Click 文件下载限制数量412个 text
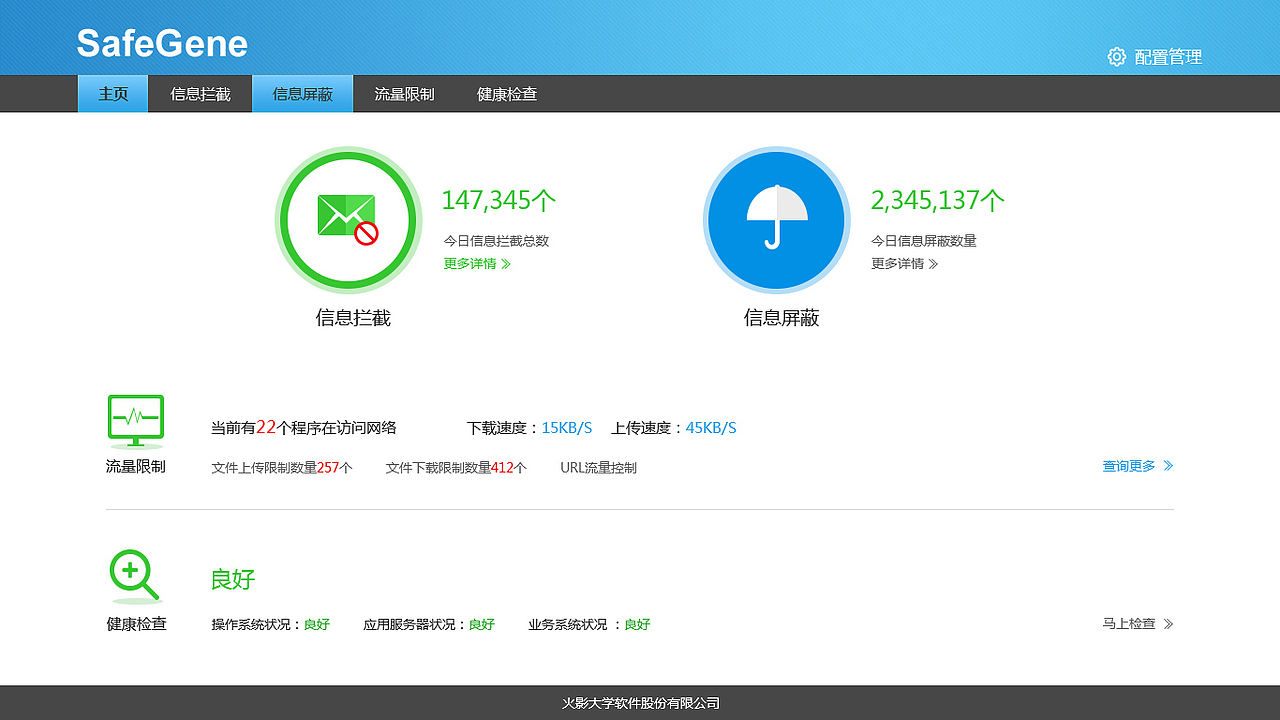Screen dimensions: 1280x720 click(456, 468)
